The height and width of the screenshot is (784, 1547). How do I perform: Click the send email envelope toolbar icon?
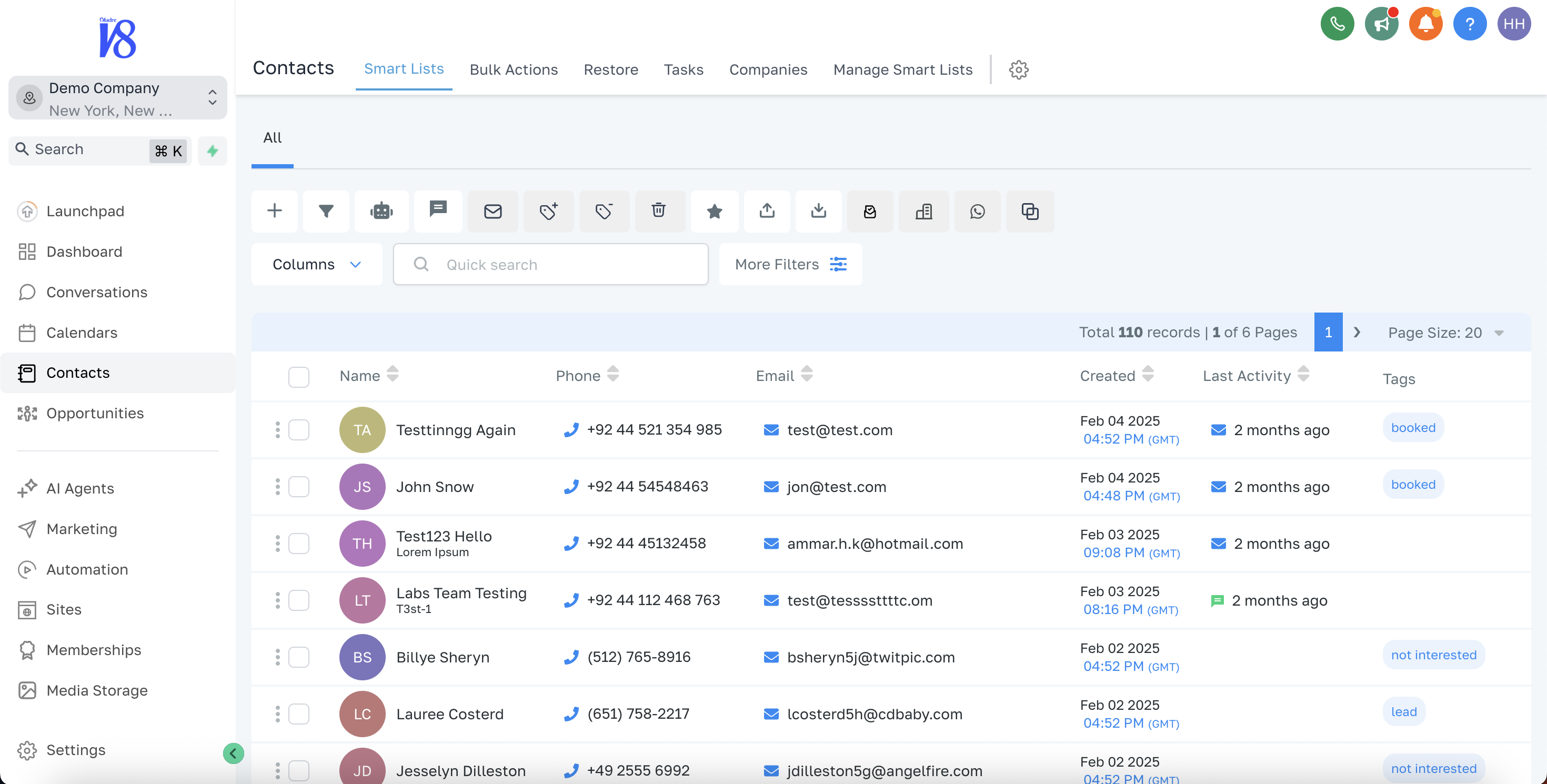click(x=493, y=210)
